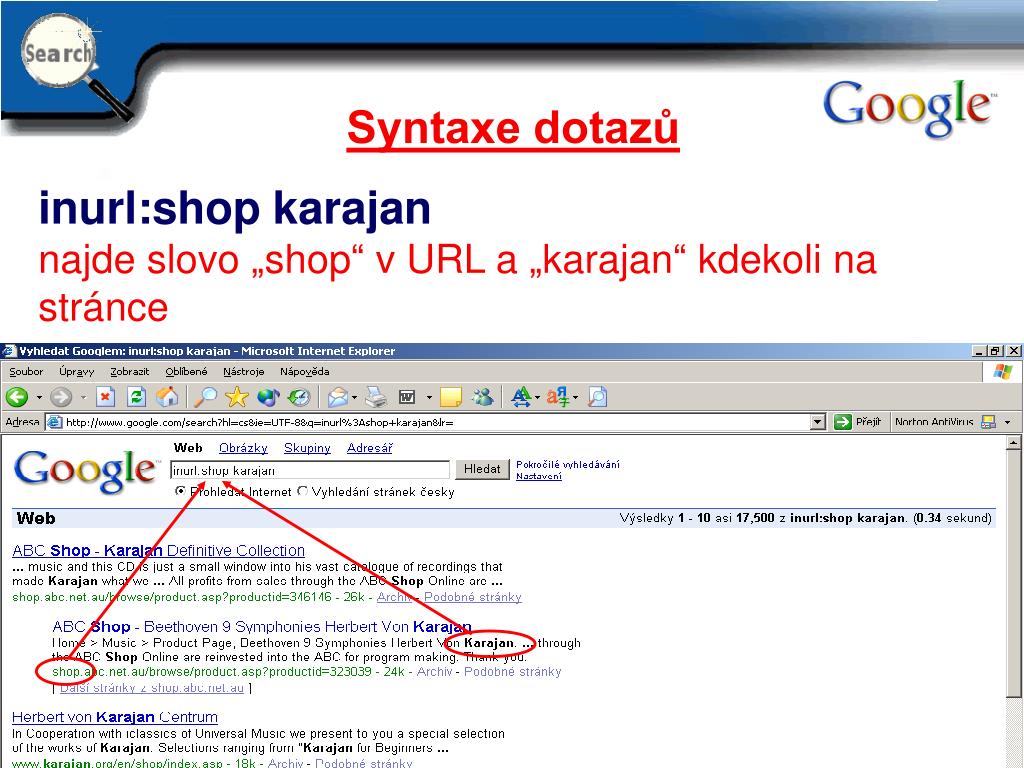The width and height of the screenshot is (1024, 768).
Task: Open ABC Shop Karajan Definitive Collection result
Action: coord(159,551)
